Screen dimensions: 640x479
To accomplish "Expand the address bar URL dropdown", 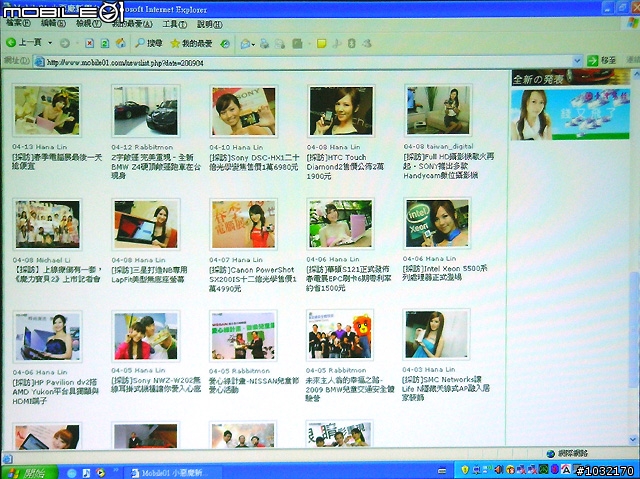I will pyautogui.click(x=577, y=61).
